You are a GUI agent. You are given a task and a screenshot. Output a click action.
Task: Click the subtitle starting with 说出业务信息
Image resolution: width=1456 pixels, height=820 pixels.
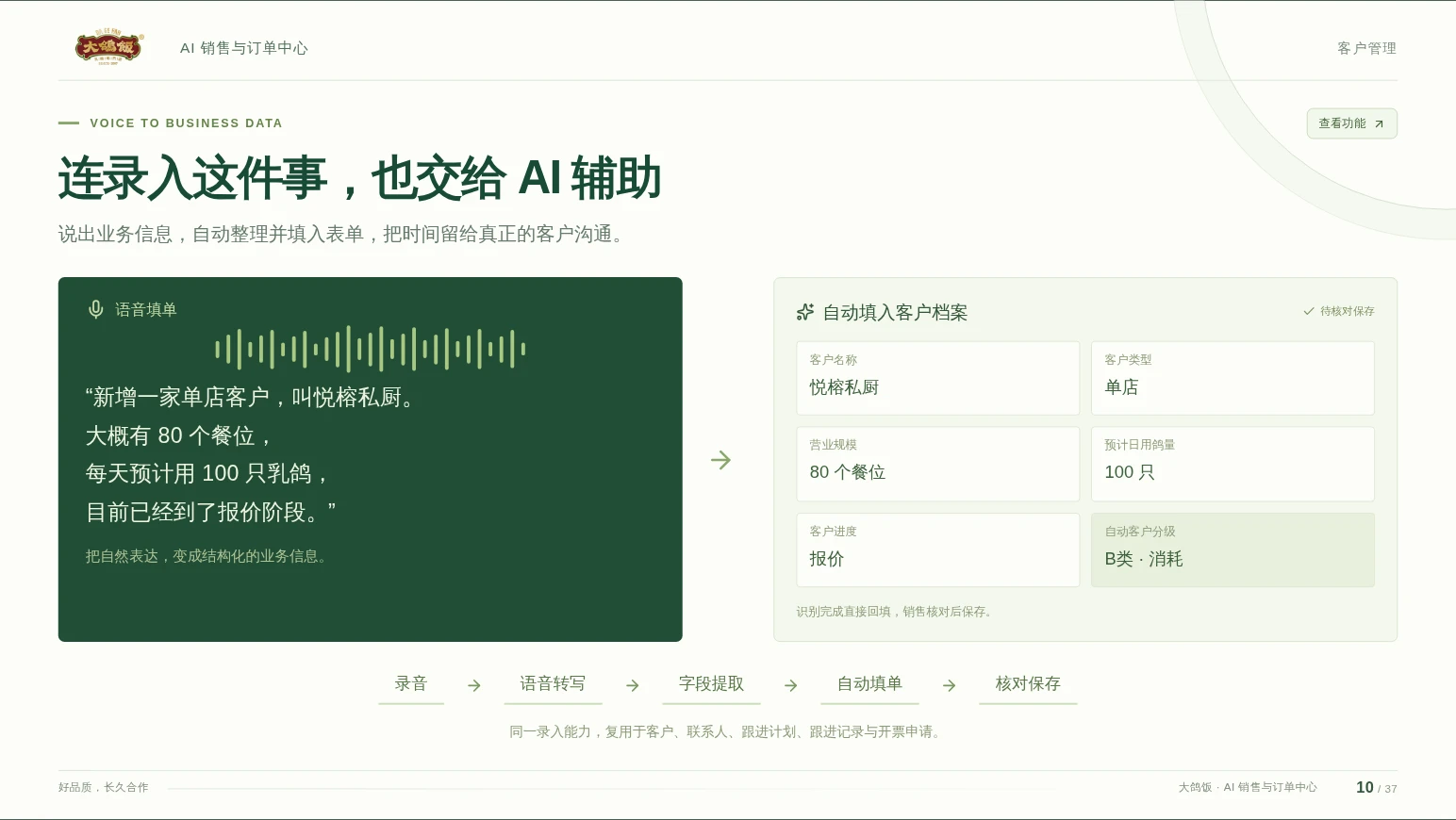pyautogui.click(x=340, y=234)
